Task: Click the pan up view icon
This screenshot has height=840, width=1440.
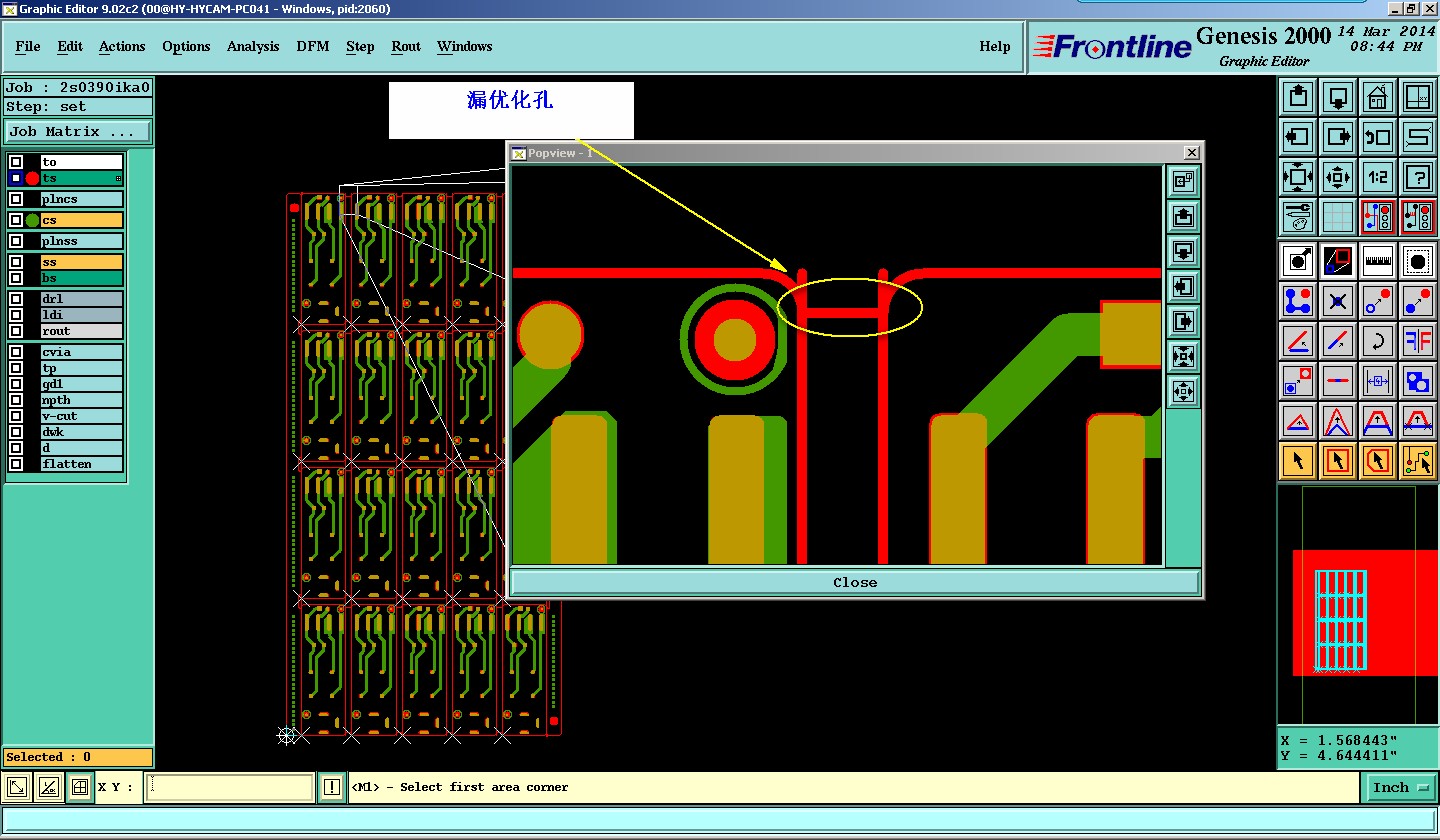Action: 1298,97
